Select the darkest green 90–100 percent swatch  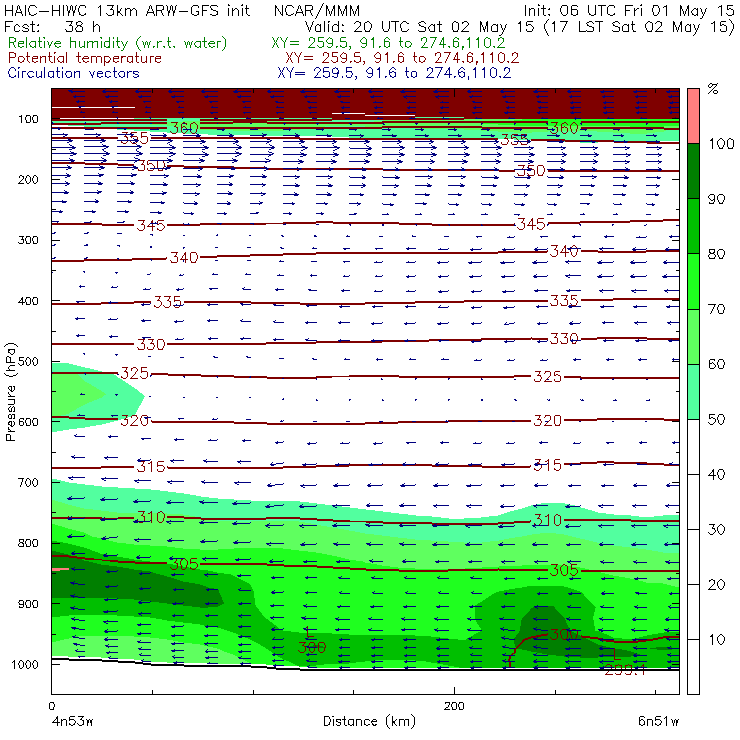point(693,170)
